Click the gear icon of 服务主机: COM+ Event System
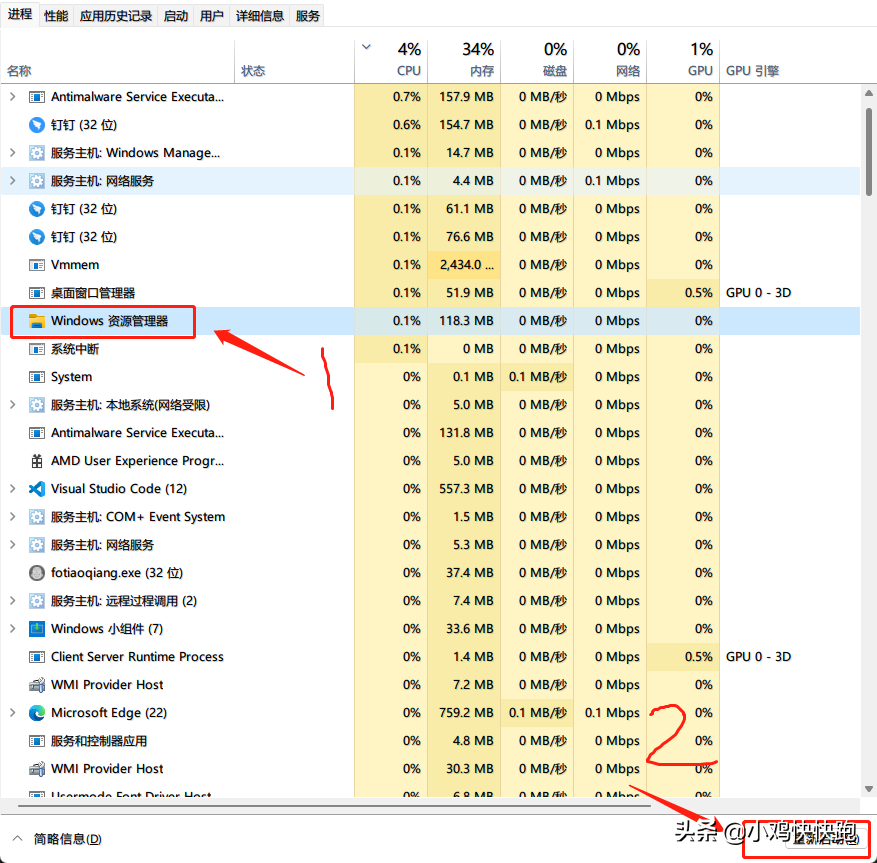This screenshot has height=863, width=877. 36,517
